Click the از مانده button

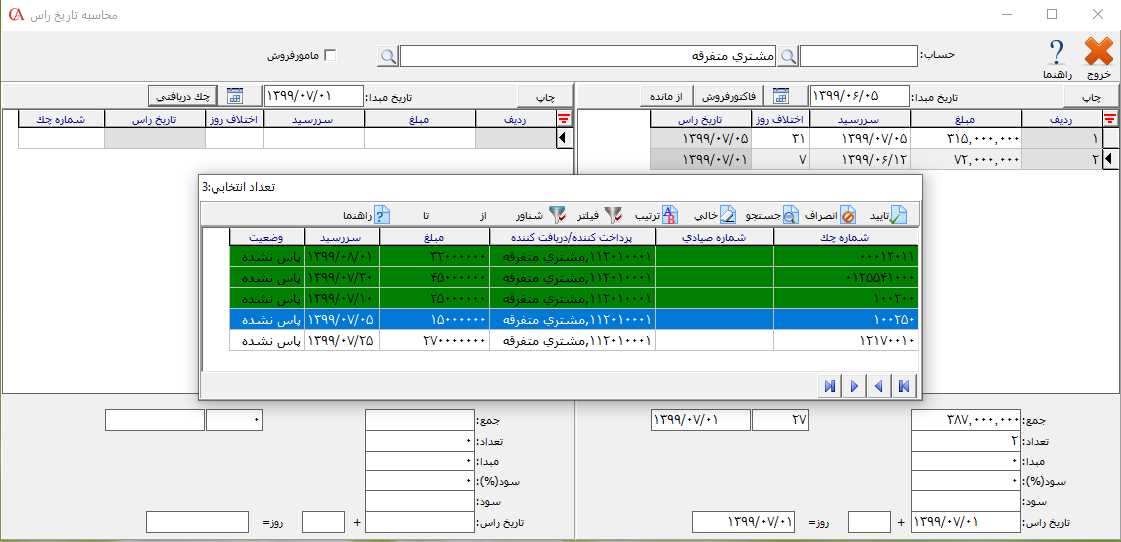[666, 96]
